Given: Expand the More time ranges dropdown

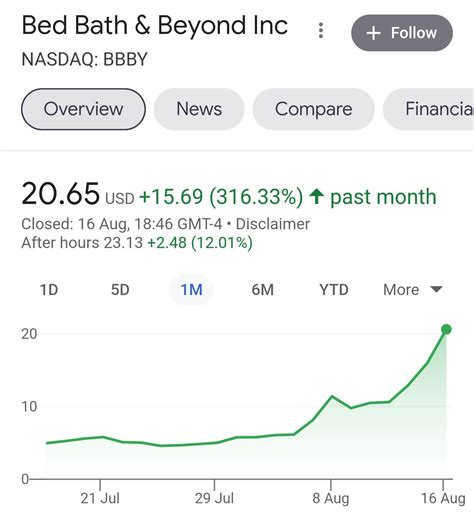Looking at the screenshot, I should (x=413, y=290).
